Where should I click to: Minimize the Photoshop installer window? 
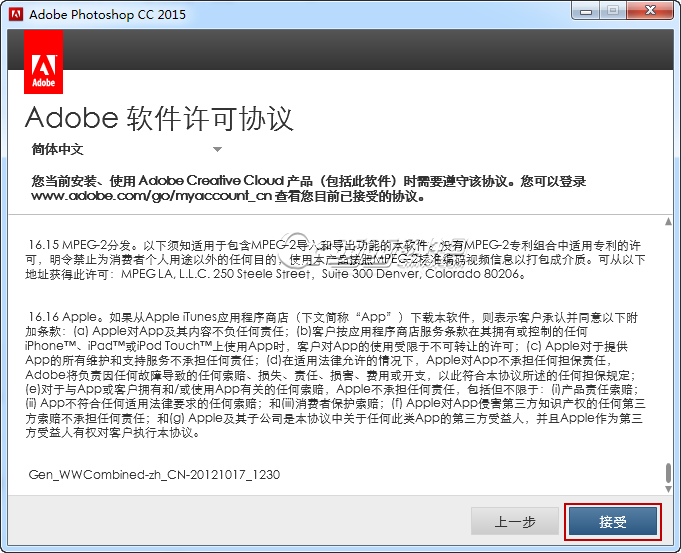pyautogui.click(x=586, y=11)
